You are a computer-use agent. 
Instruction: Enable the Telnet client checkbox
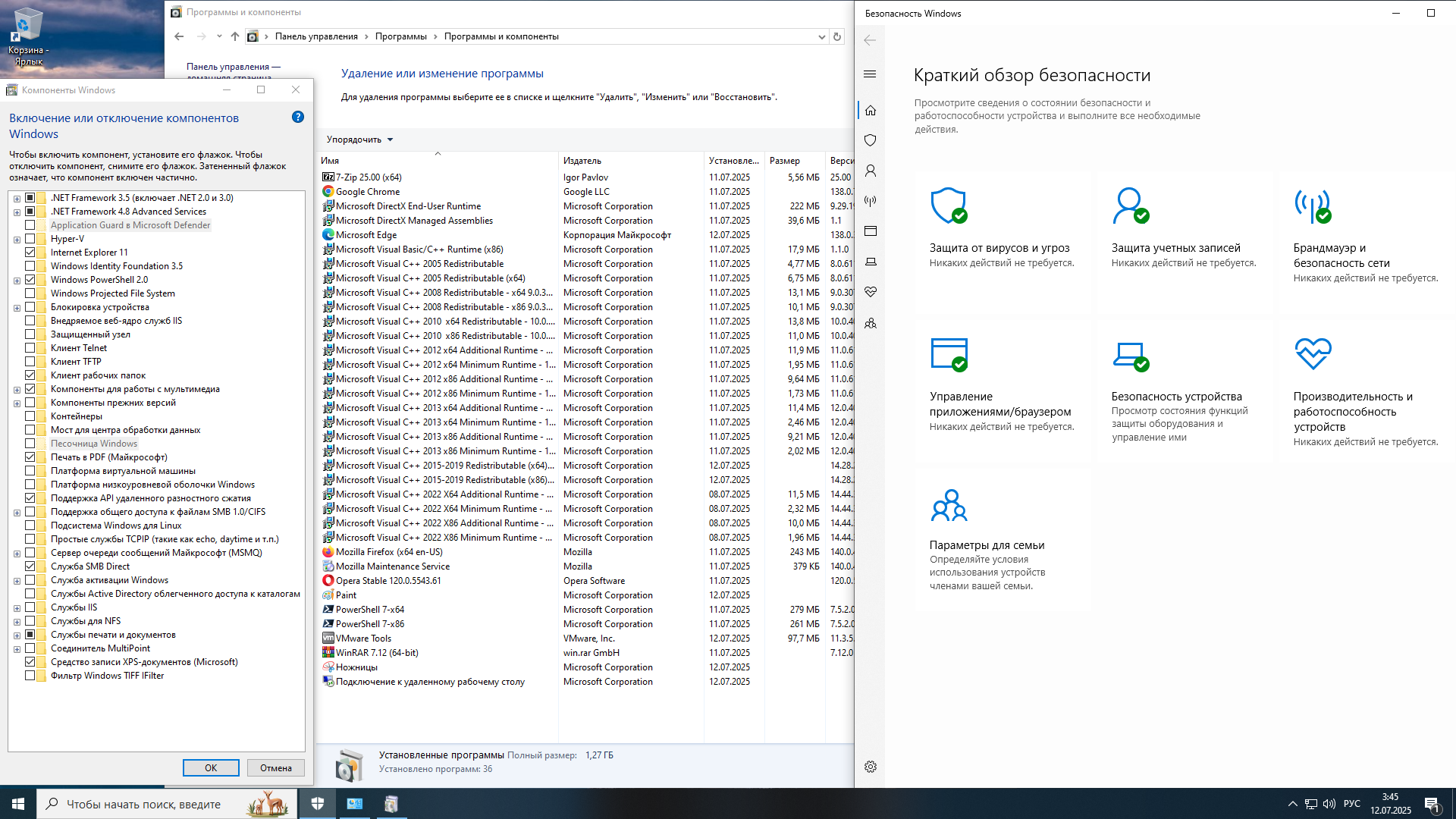(x=30, y=348)
